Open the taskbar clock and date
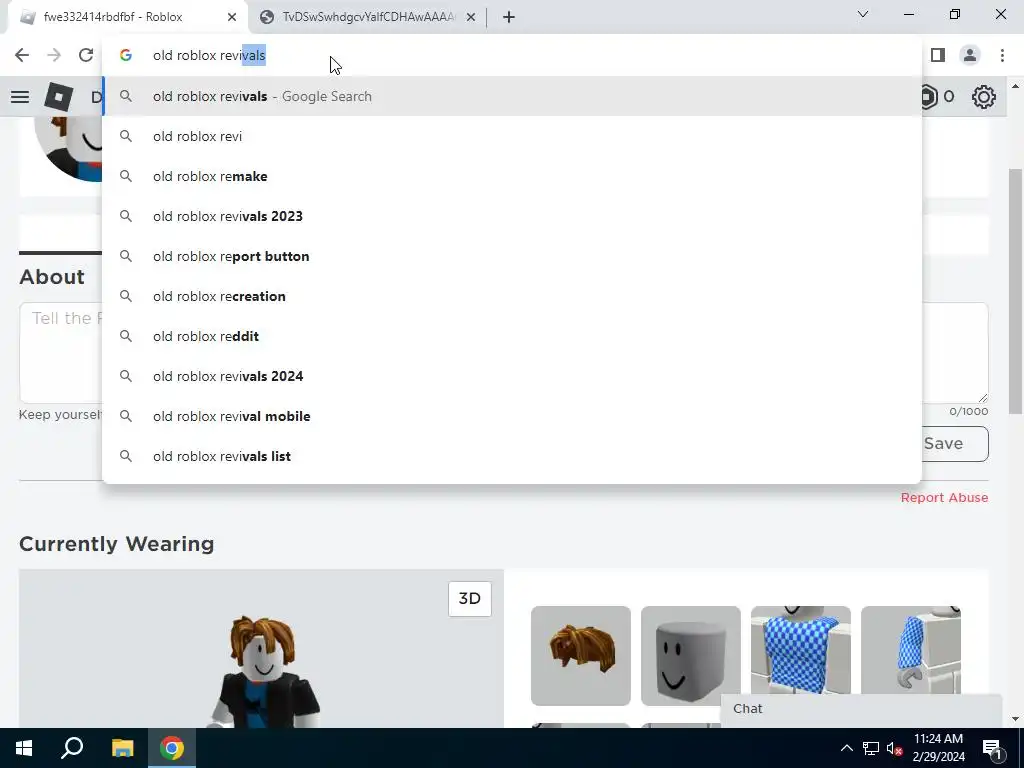Image resolution: width=1024 pixels, height=768 pixels. click(x=938, y=748)
